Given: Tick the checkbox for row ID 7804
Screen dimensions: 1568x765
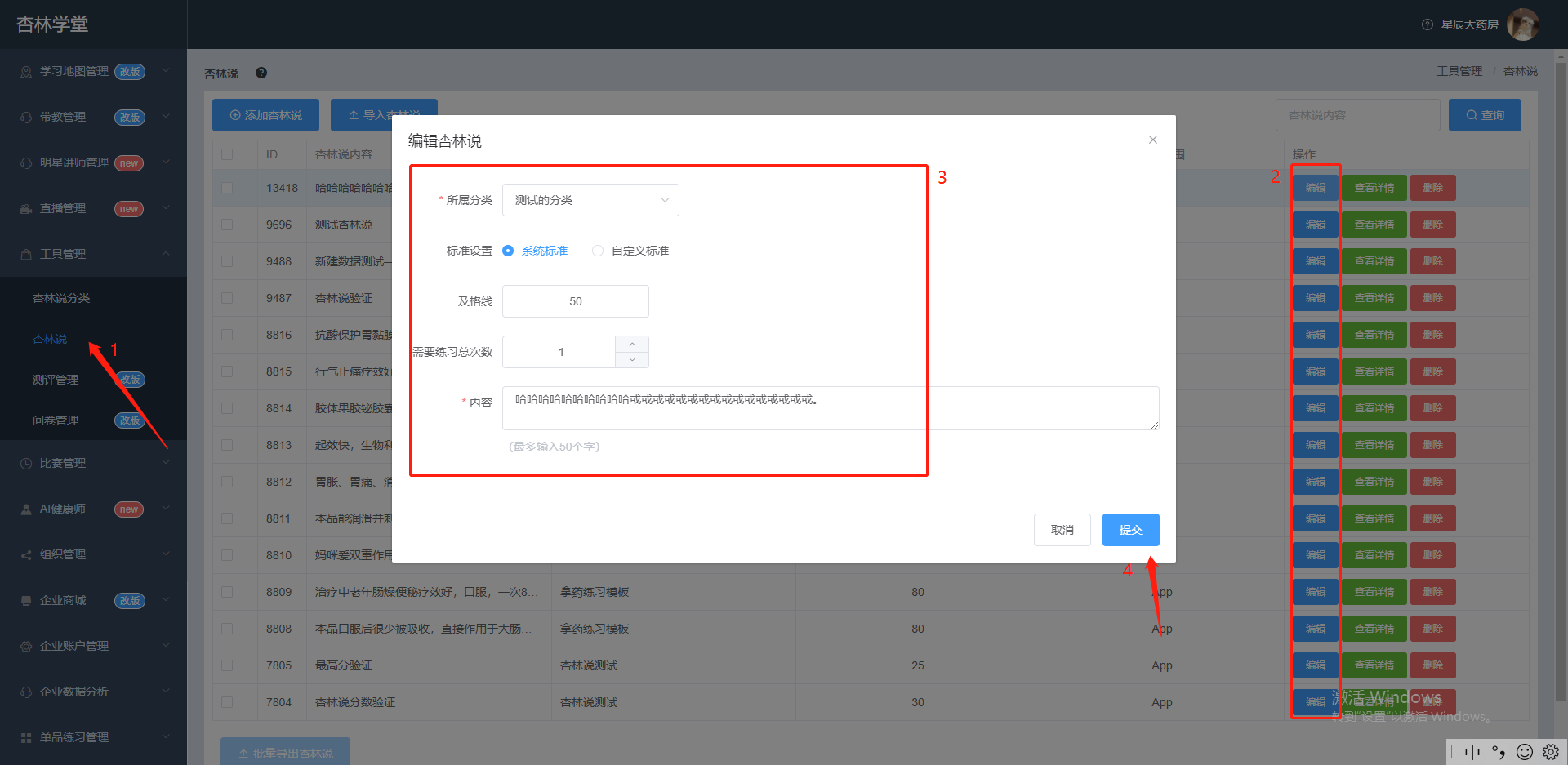Looking at the screenshot, I should (227, 702).
